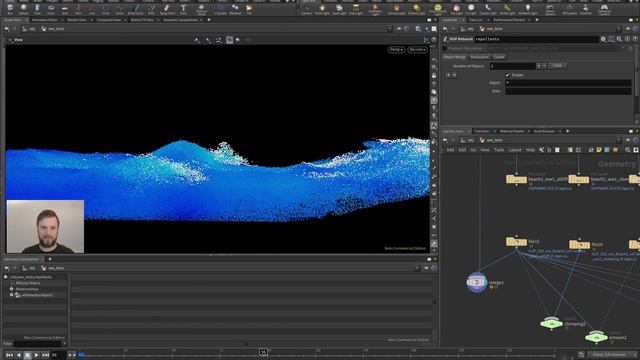The width and height of the screenshot is (640, 360).
Task: Select the clumping1 node
Action: pos(551,323)
